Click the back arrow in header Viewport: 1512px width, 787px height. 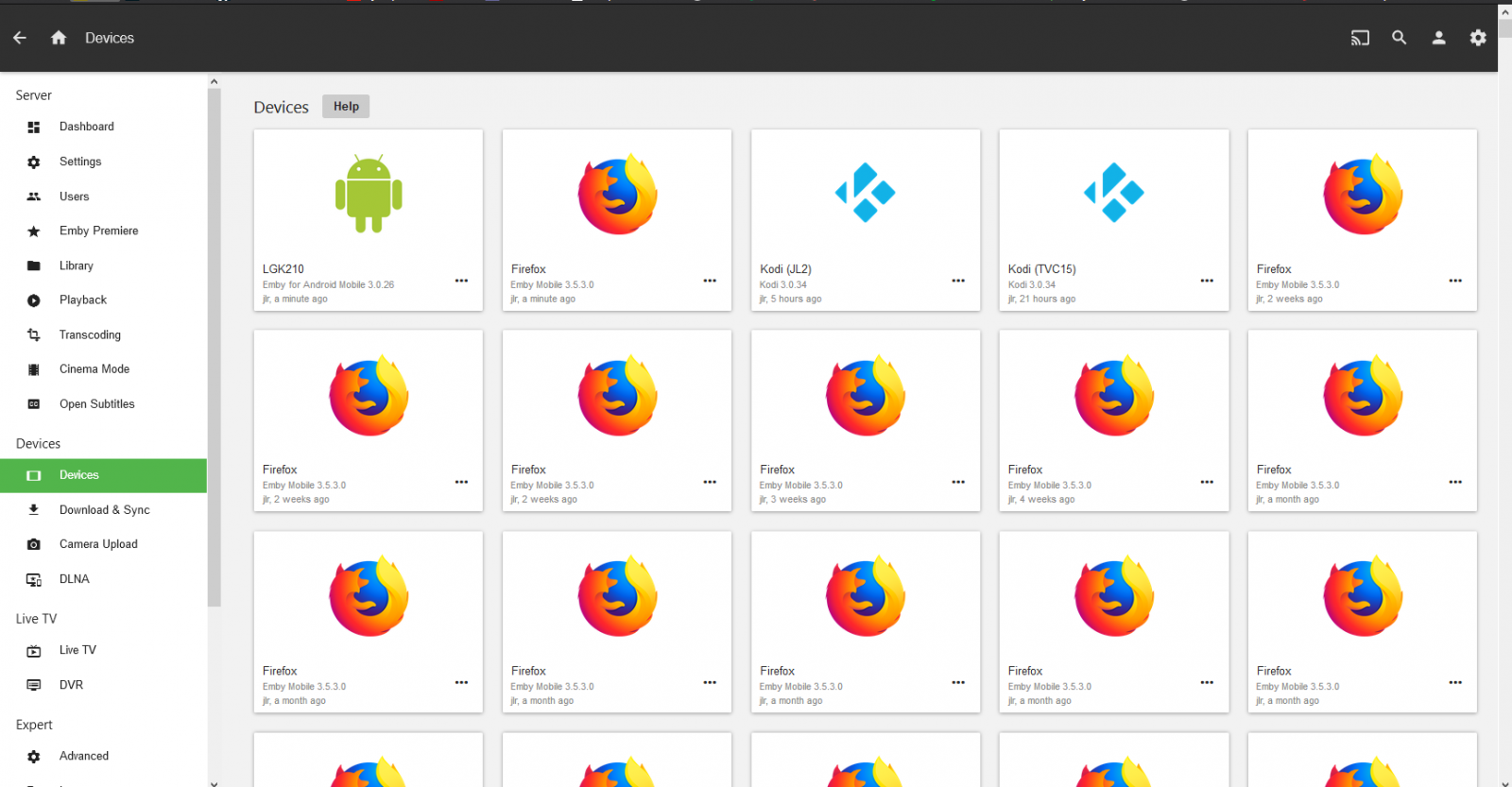pyautogui.click(x=20, y=38)
